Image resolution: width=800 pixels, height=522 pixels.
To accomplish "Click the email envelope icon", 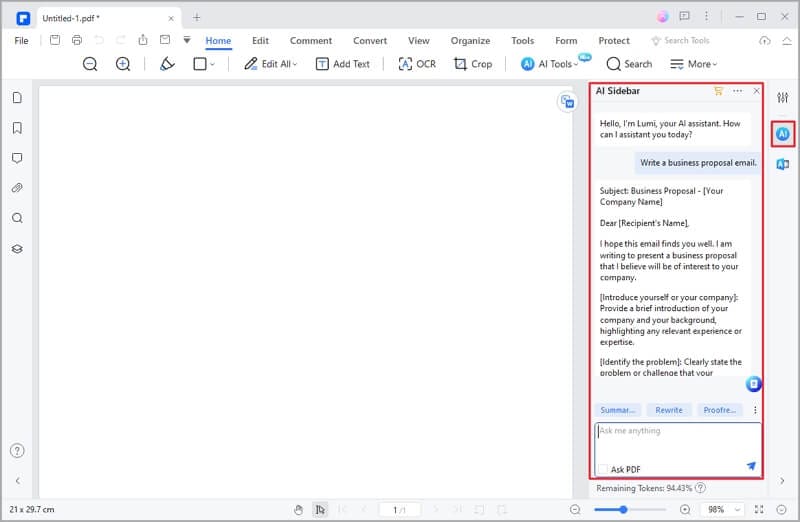I will [165, 40].
